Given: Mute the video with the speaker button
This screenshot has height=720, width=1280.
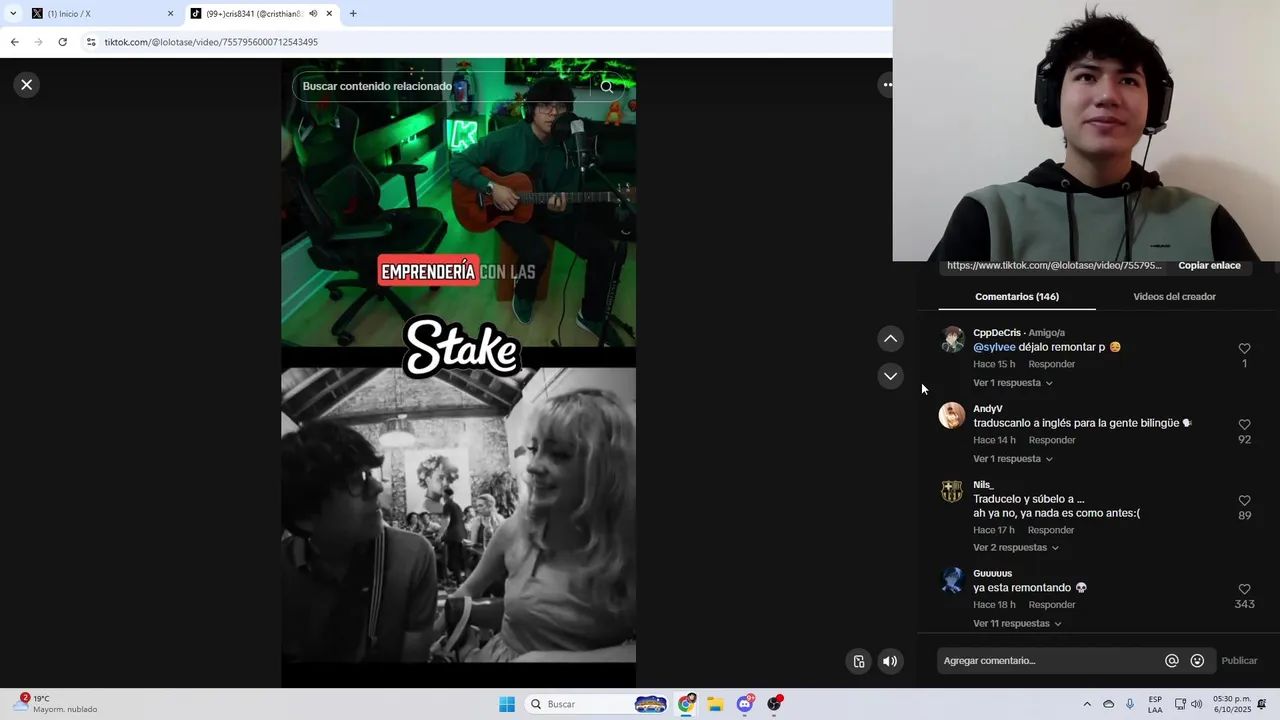Looking at the screenshot, I should [x=890, y=661].
